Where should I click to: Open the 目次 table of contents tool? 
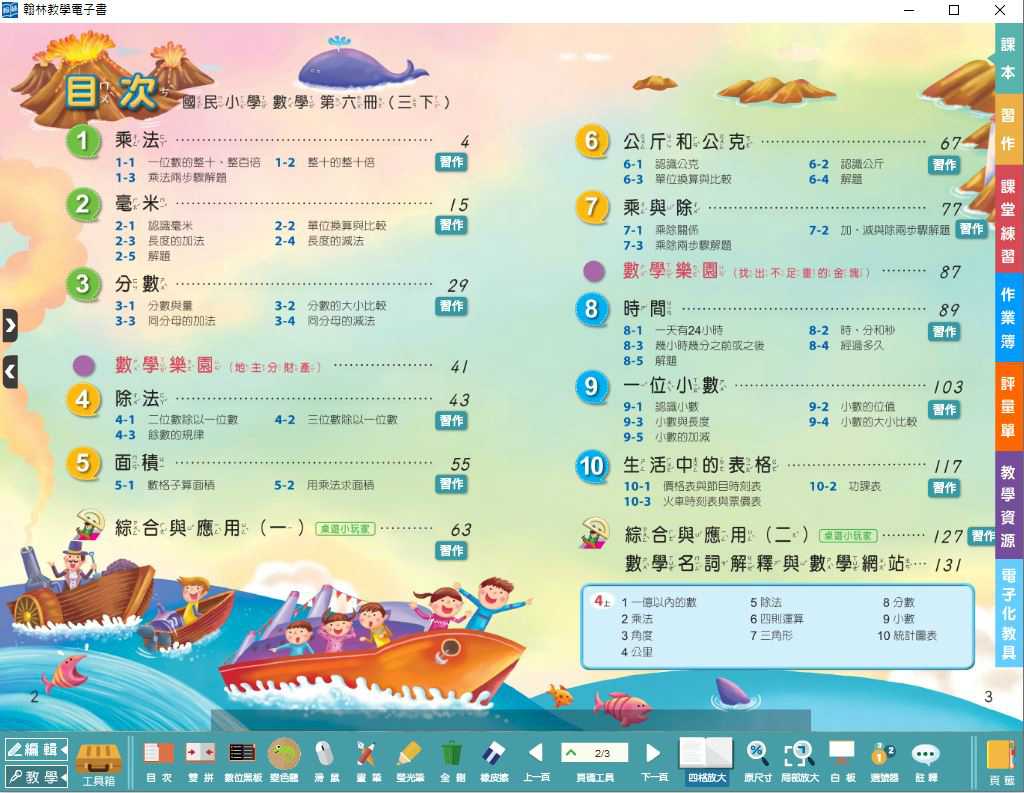[159, 762]
